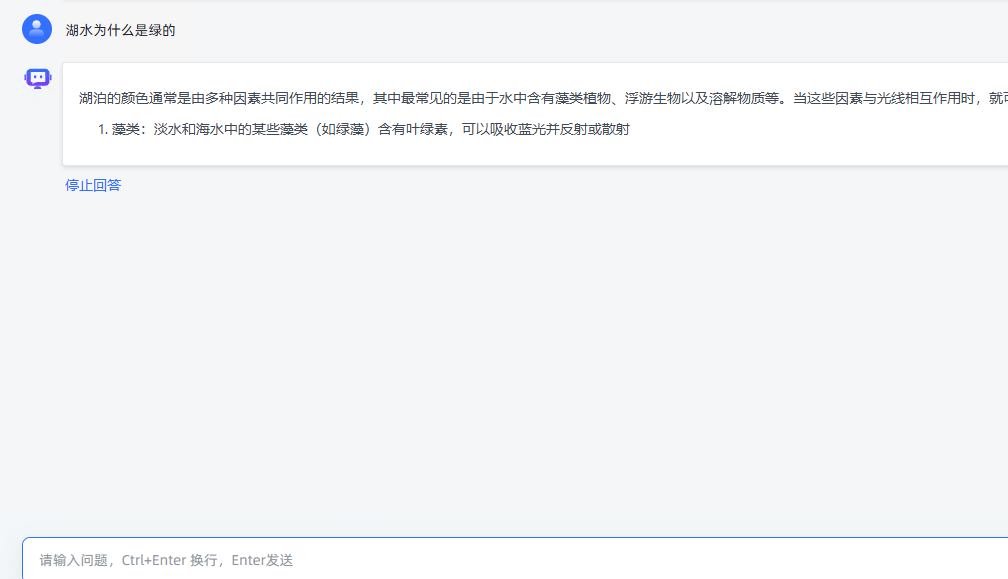Click the chat area below the conversation
This screenshot has height=579, width=1008.
[x=500, y=350]
